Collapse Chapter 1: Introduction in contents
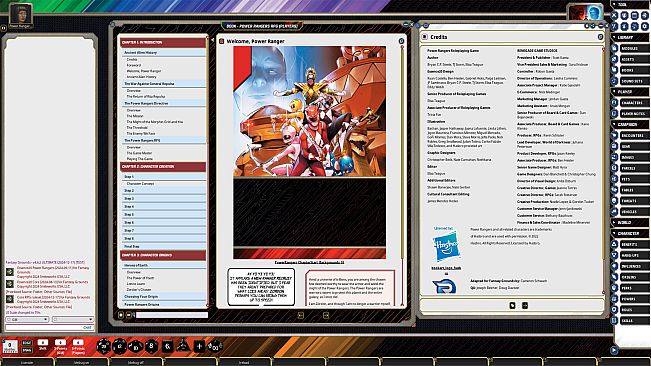This screenshot has width=651, height=366. [x=163, y=42]
